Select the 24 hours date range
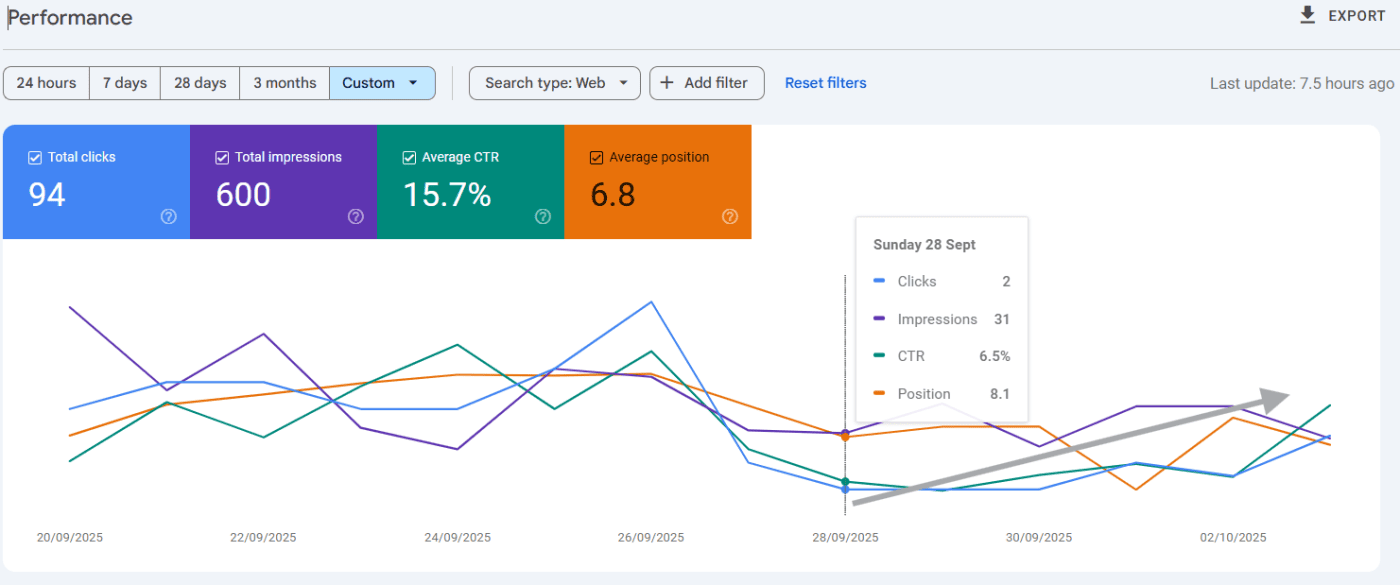This screenshot has width=1400, height=585. click(x=46, y=83)
